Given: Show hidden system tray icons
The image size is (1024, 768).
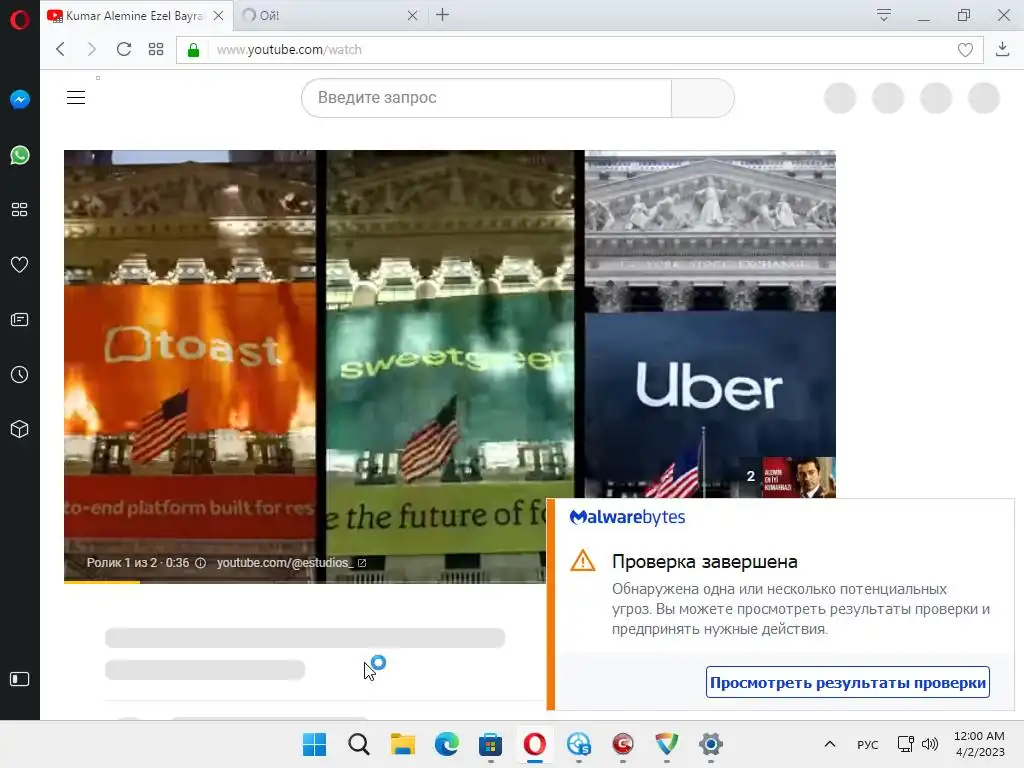Looking at the screenshot, I should point(830,744).
